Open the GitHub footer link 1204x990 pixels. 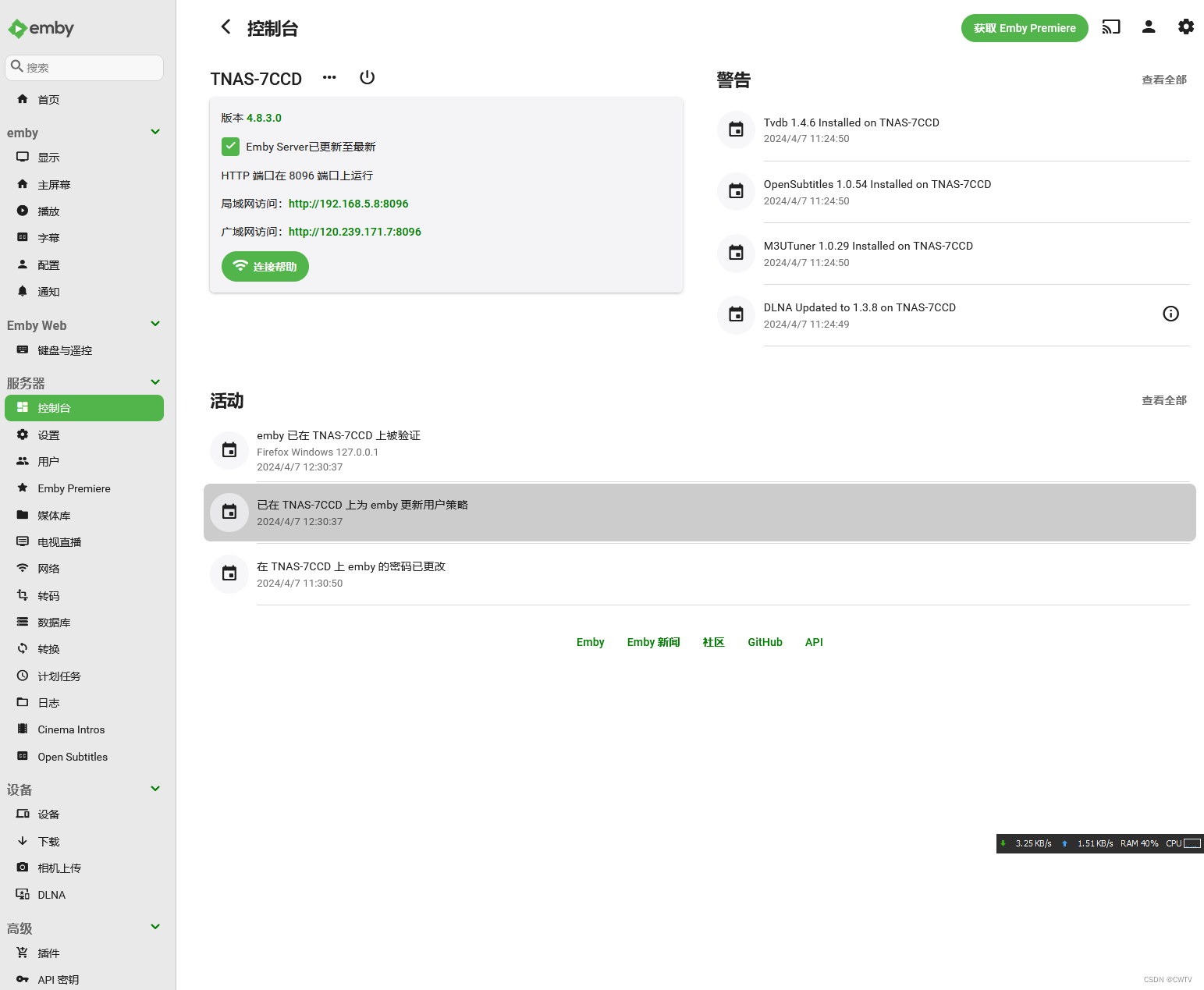pyautogui.click(x=765, y=642)
